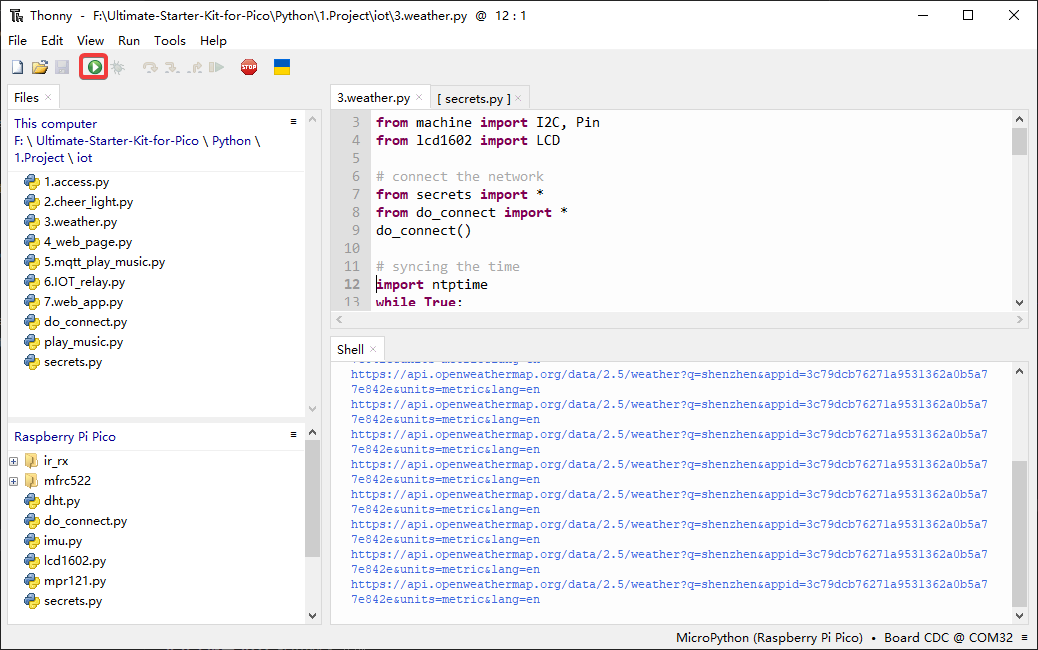Expand the mfrc522 folder on Pico

[x=13, y=481]
